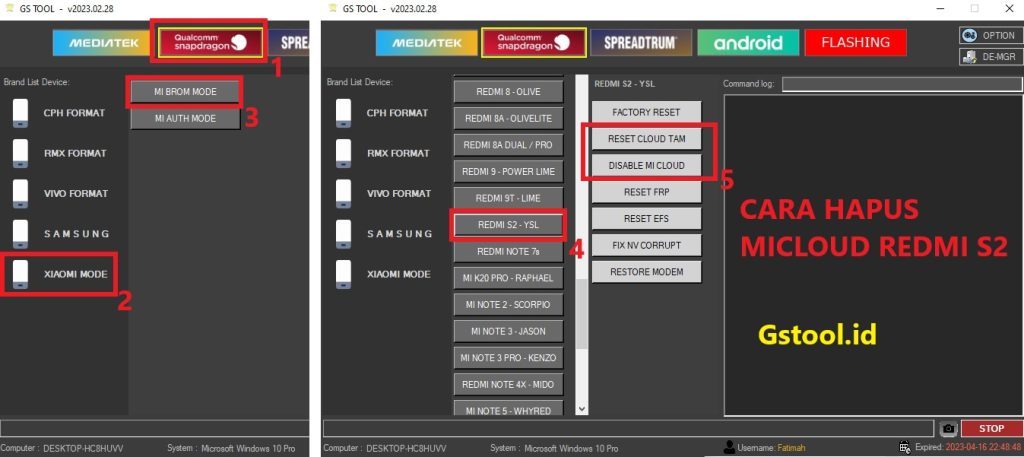Viewport: 1024px width, 457px height.
Task: Click the red STOP button
Action: (991, 429)
